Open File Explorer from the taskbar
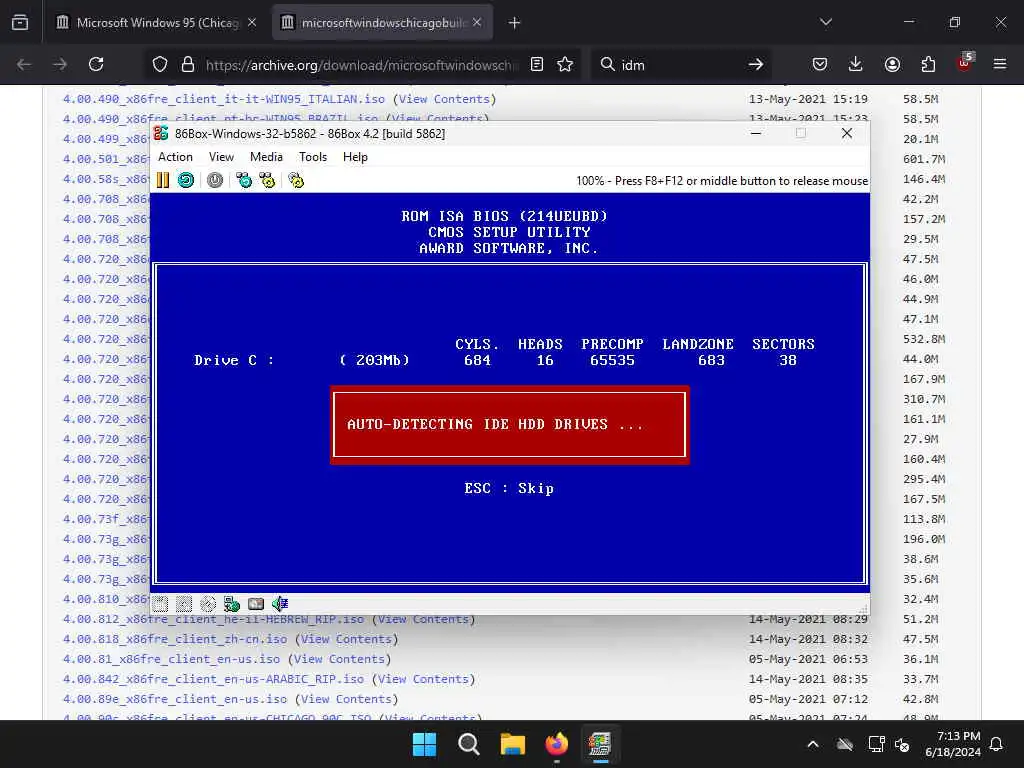 (x=513, y=744)
